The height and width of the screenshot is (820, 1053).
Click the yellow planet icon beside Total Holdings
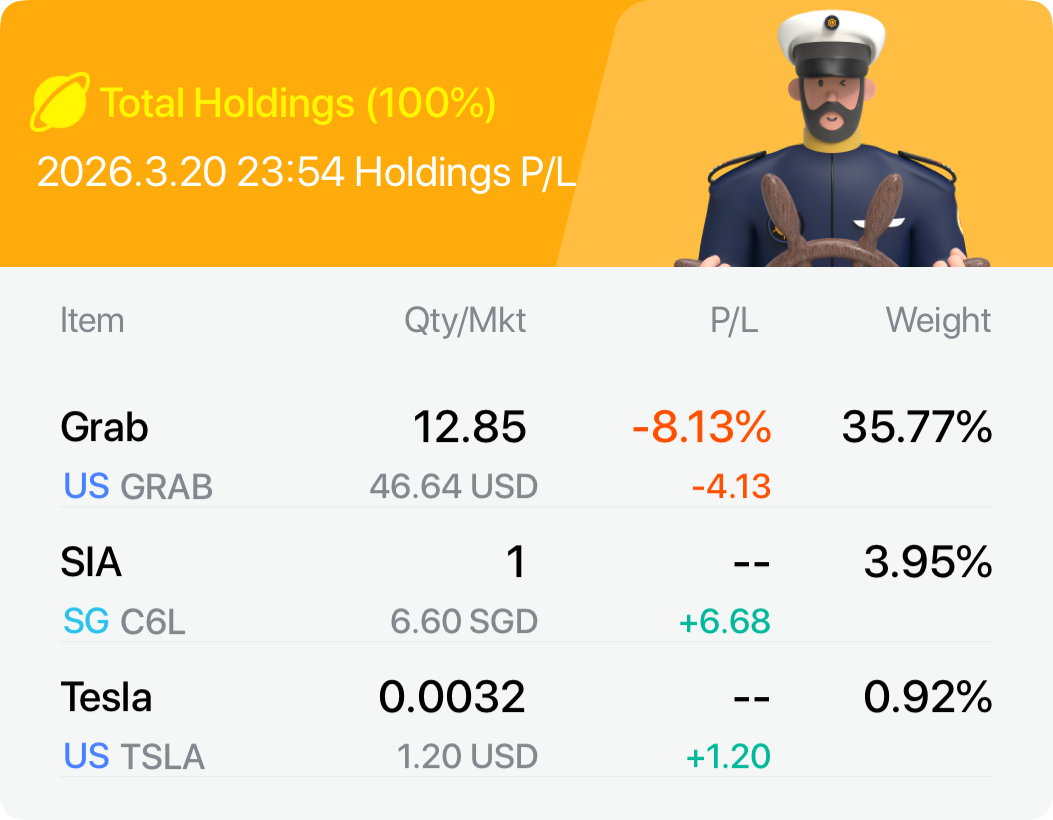[60, 102]
